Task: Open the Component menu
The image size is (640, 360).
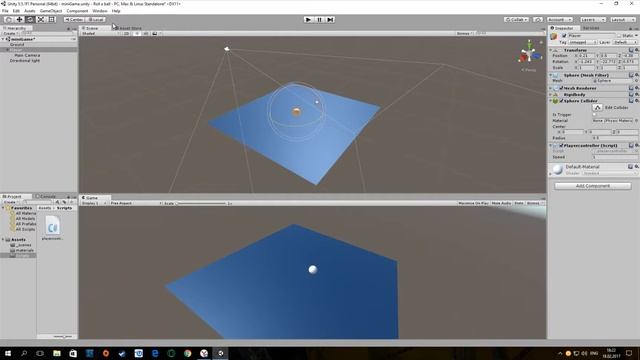Action: click(77, 11)
